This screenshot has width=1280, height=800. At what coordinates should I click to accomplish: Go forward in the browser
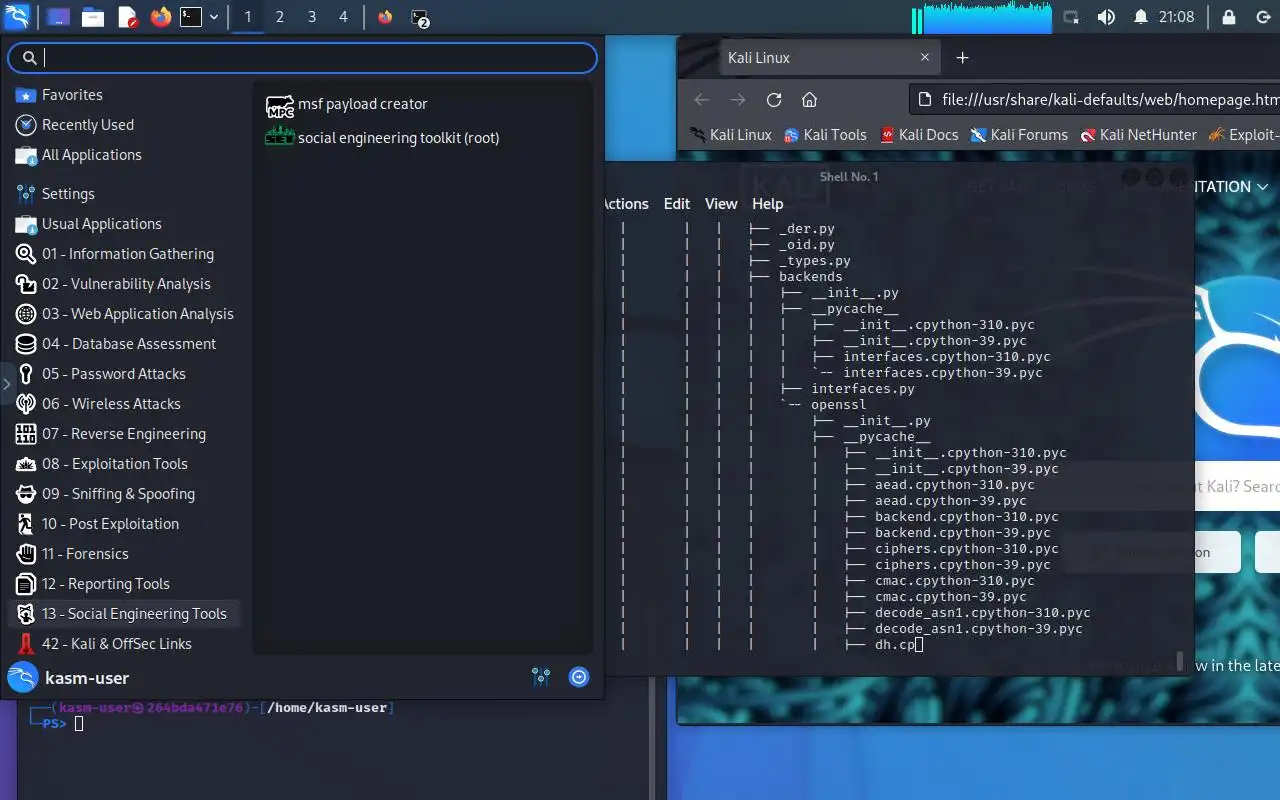[x=738, y=100]
